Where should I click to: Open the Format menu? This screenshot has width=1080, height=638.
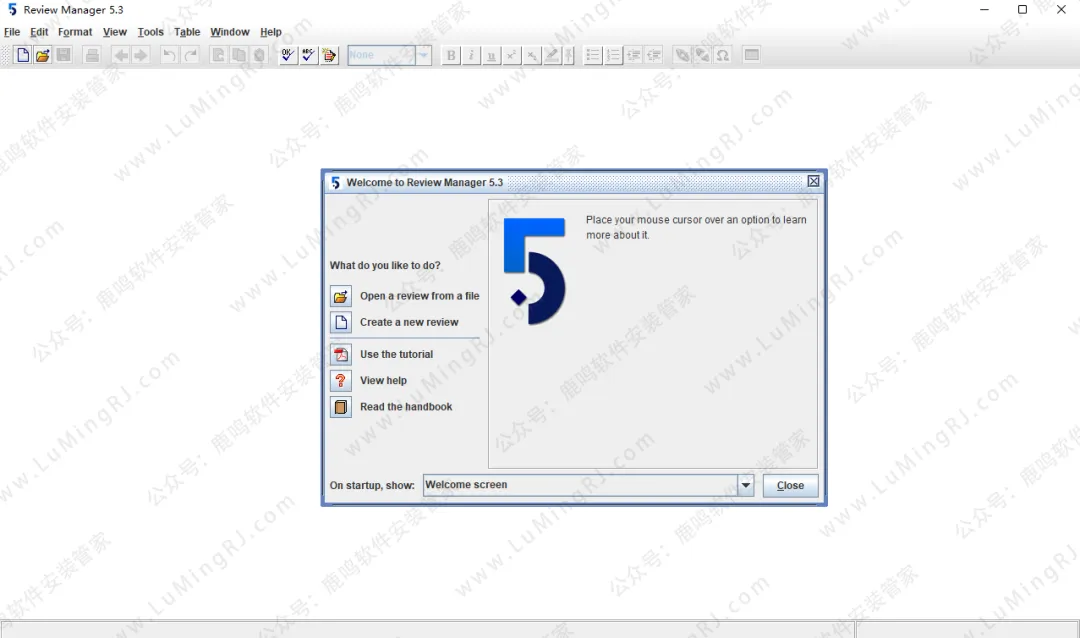[x=75, y=32]
